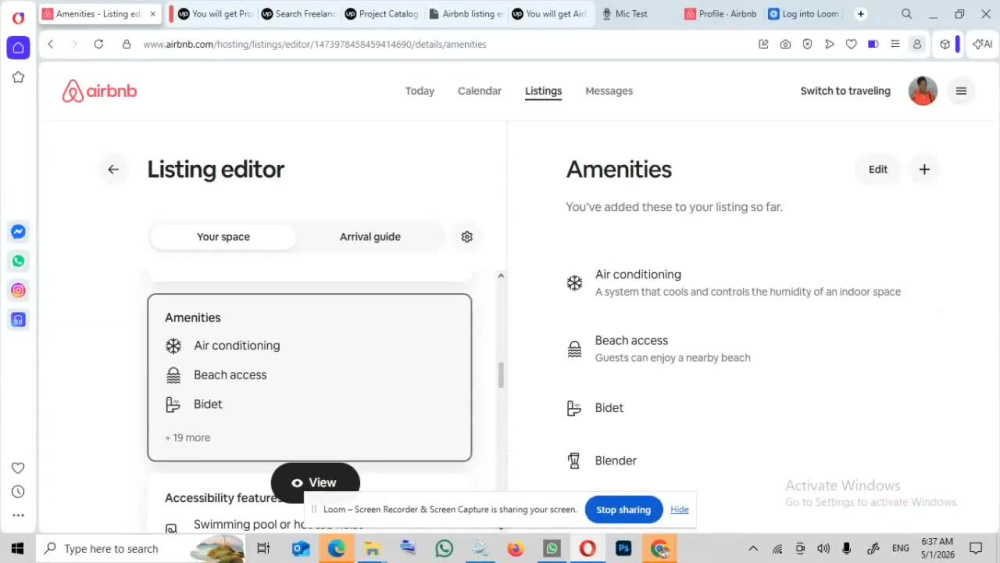The height and width of the screenshot is (563, 1000).
Task: Open the profile avatar picture
Action: coord(923,91)
